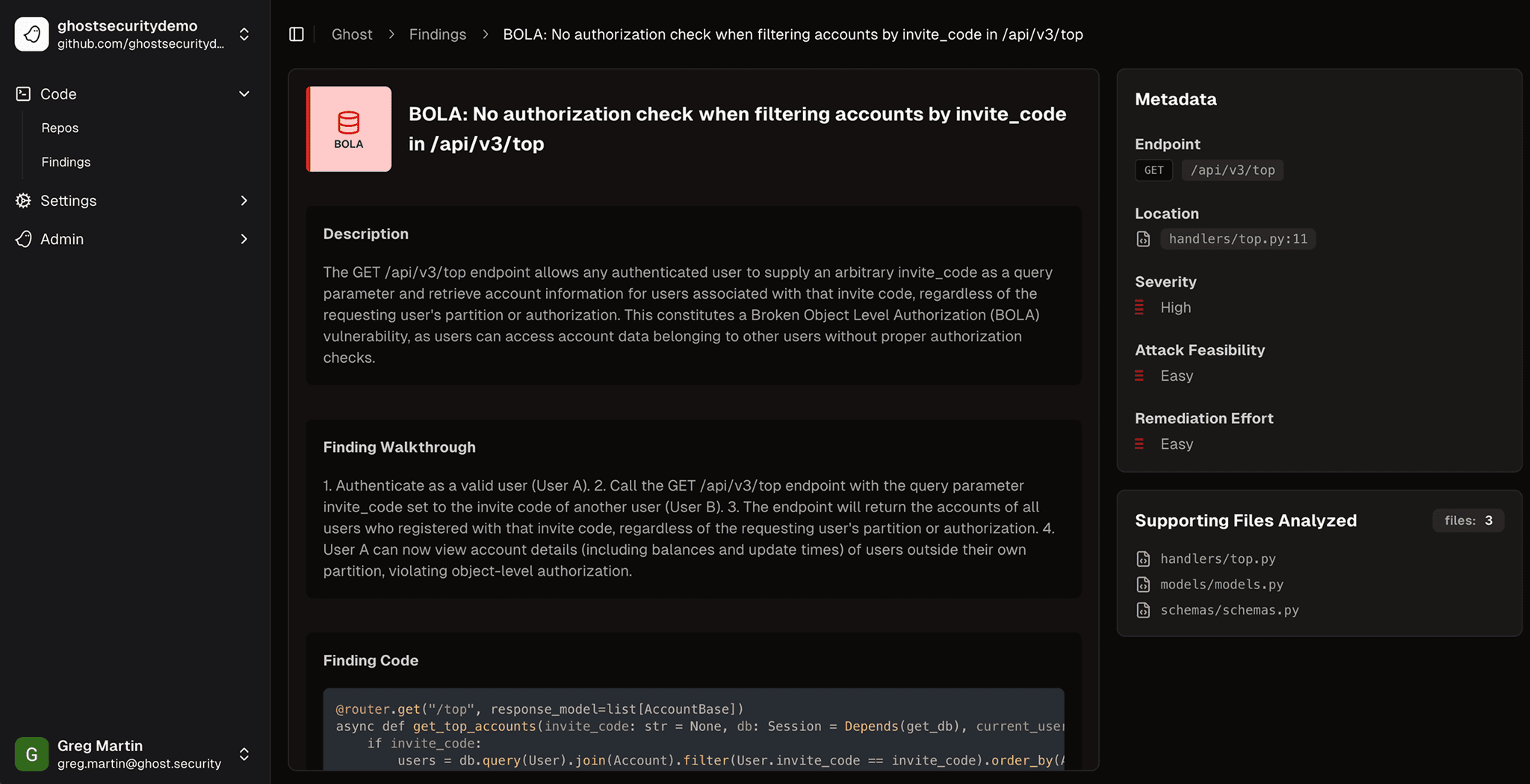This screenshot has width=1530, height=784.
Task: Click Greg Martin's green avatar
Action: 31,754
